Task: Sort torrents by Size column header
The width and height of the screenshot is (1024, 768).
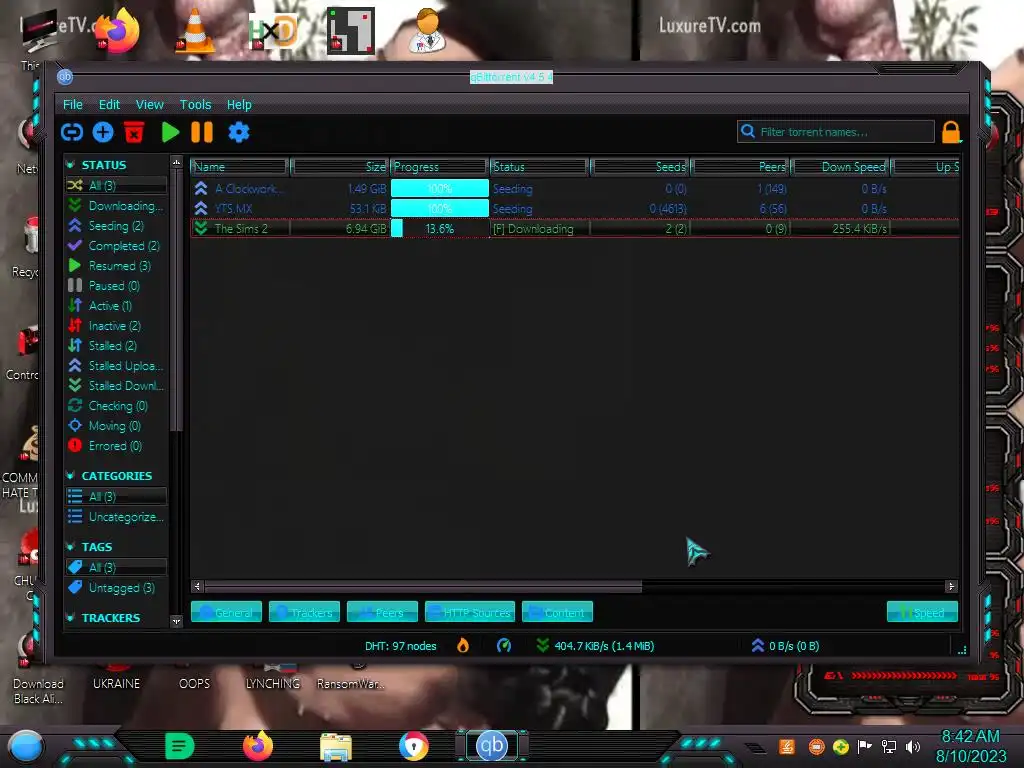Action: tap(340, 167)
